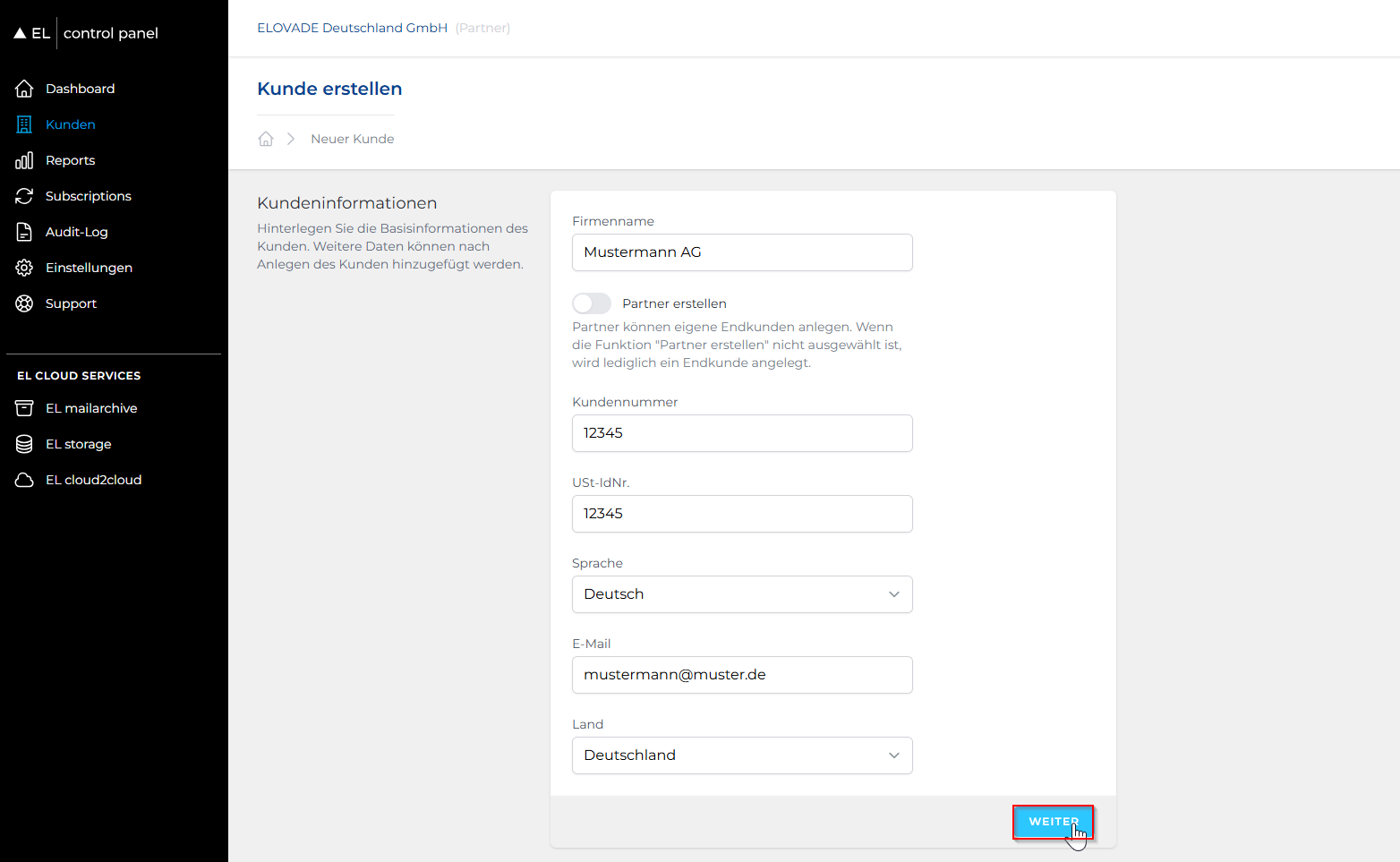1400x862 pixels.
Task: Click the EL storage database icon
Action: coord(24,444)
